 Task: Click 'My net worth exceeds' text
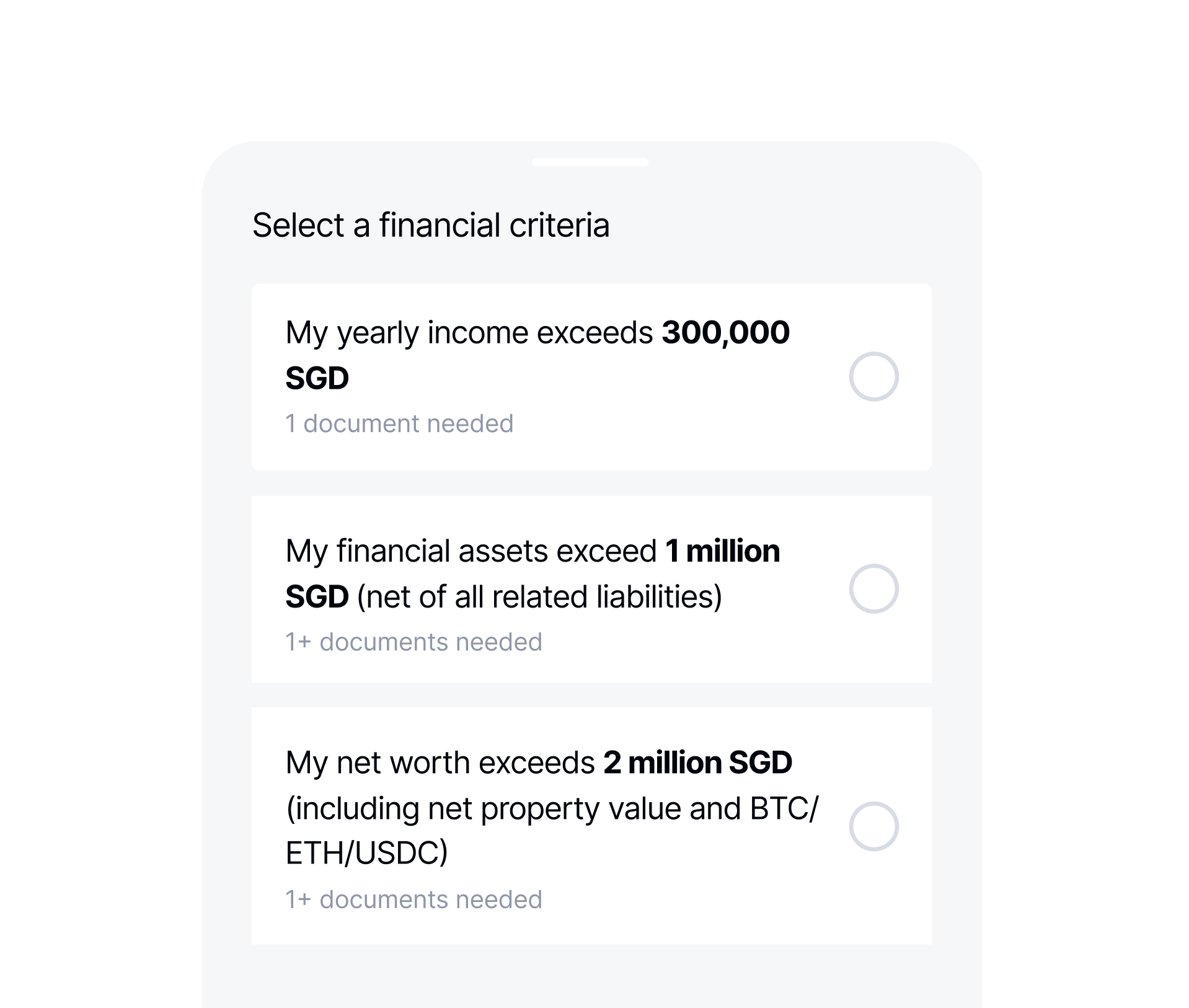point(440,763)
